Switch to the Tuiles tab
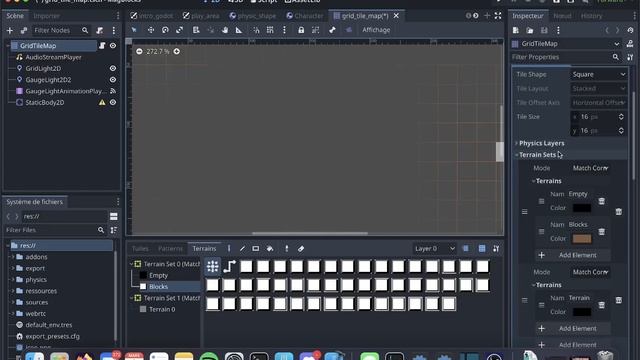The width and height of the screenshot is (640, 360). tap(140, 248)
